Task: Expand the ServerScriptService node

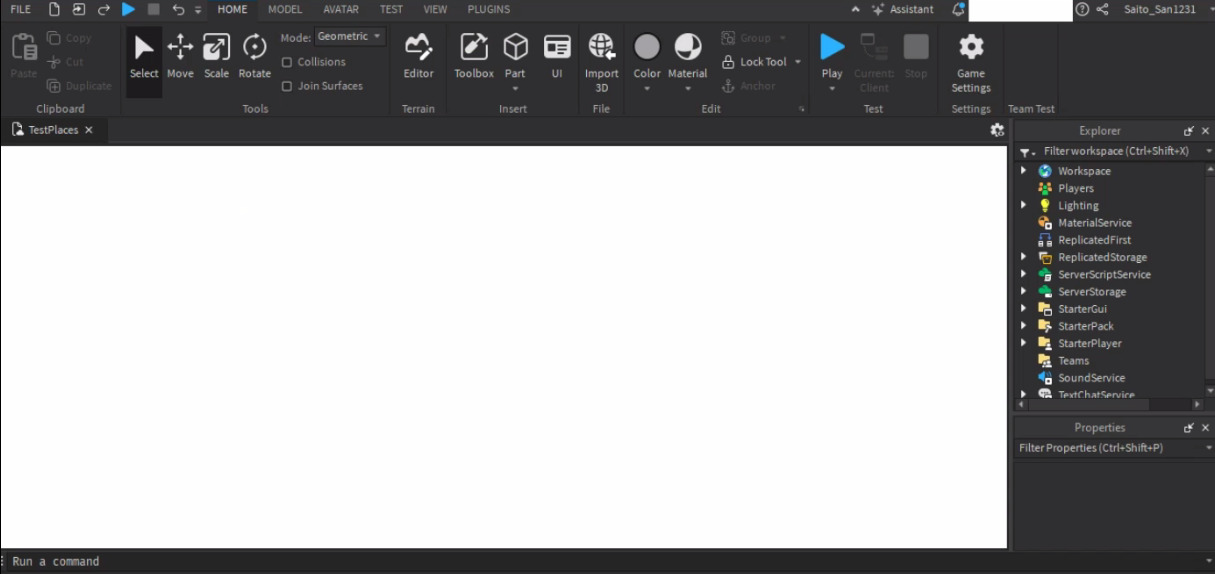Action: tap(1023, 275)
